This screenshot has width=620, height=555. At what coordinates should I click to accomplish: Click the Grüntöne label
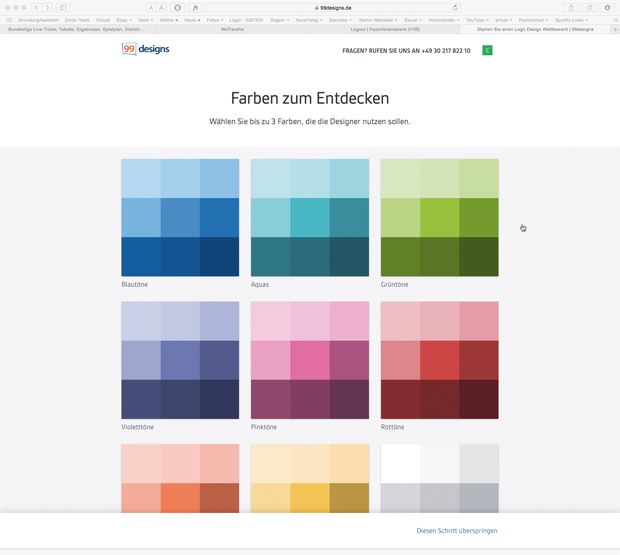[x=394, y=284]
